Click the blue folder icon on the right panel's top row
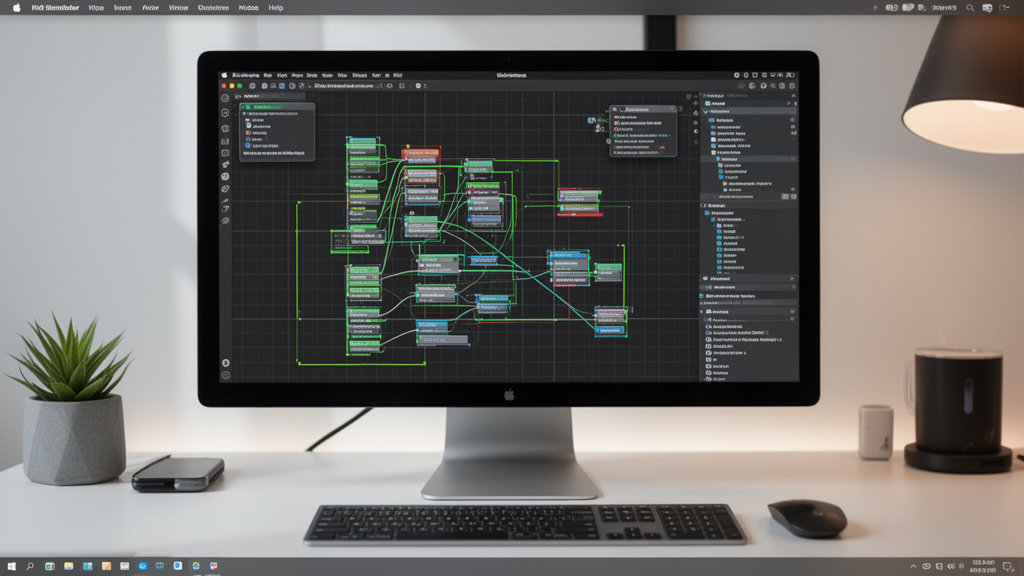Screen dimensions: 1024x576 (708, 104)
